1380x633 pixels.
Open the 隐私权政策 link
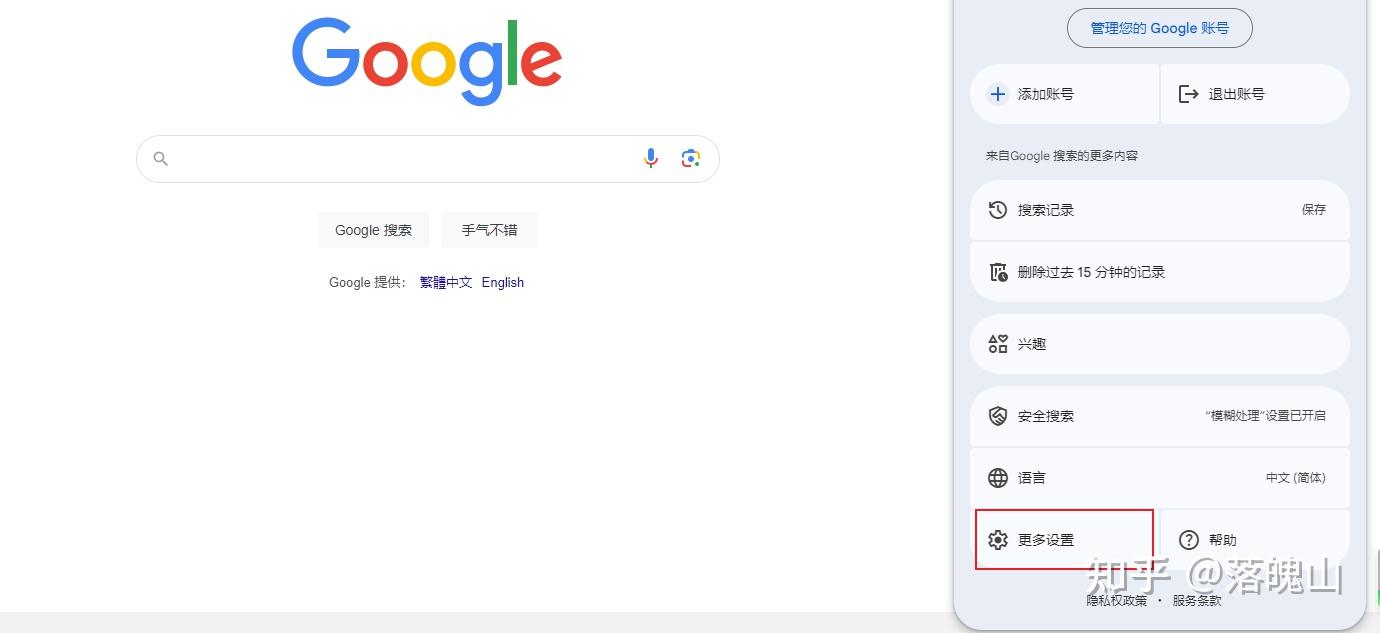pos(1117,600)
